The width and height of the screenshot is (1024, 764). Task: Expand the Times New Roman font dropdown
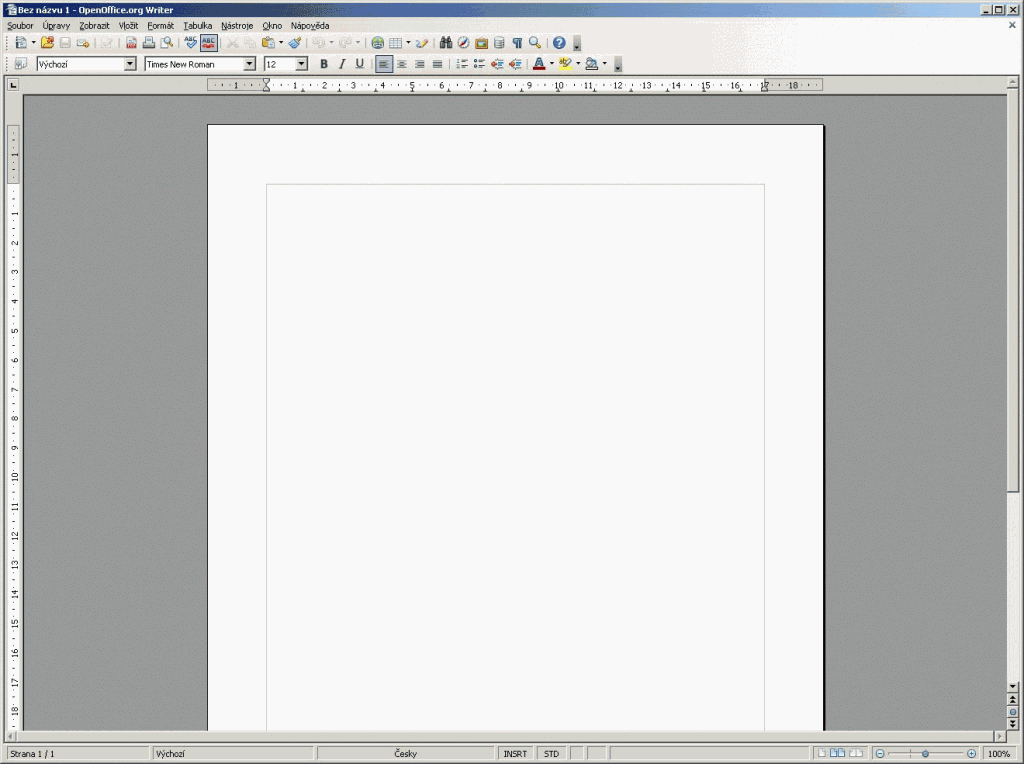pos(249,64)
